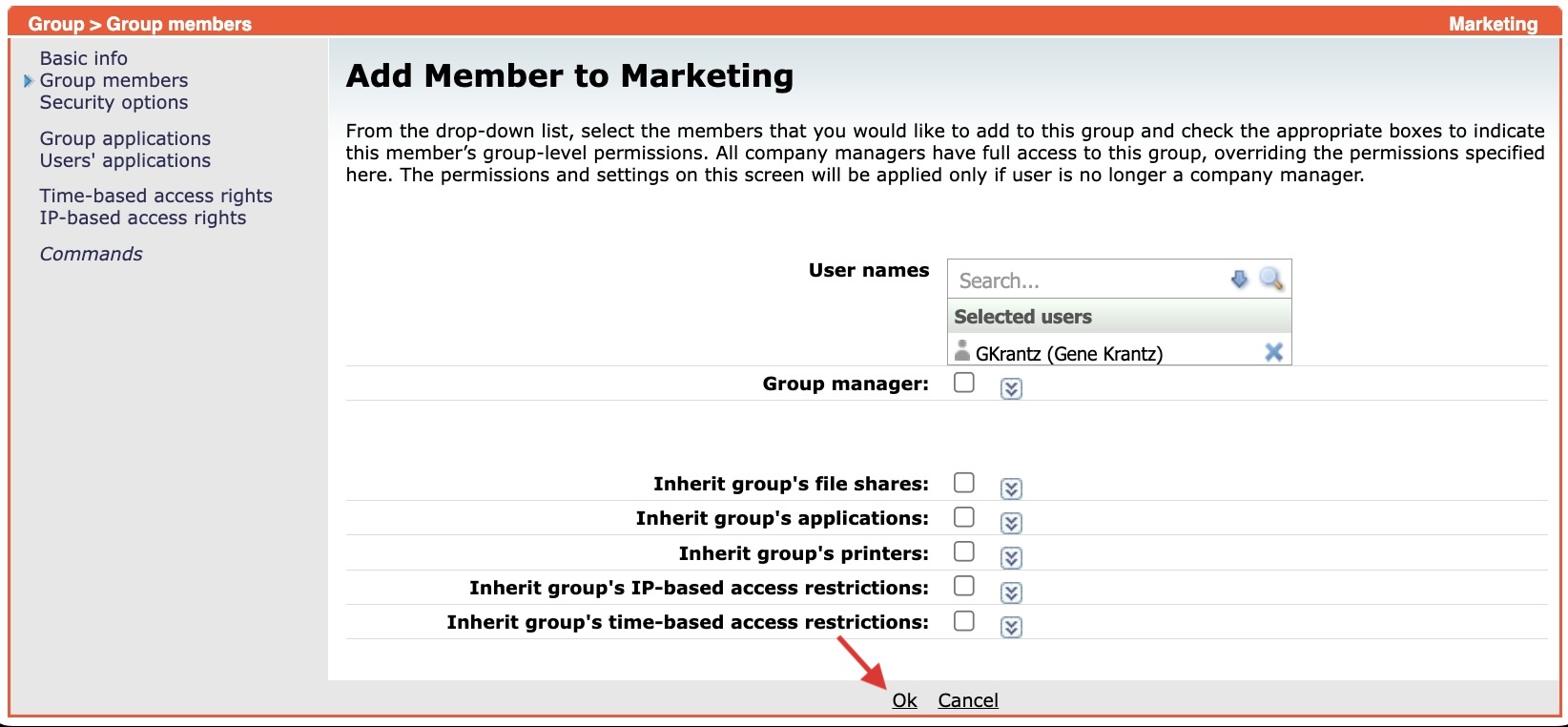Click Marketing label in header bar

pyautogui.click(x=1493, y=24)
